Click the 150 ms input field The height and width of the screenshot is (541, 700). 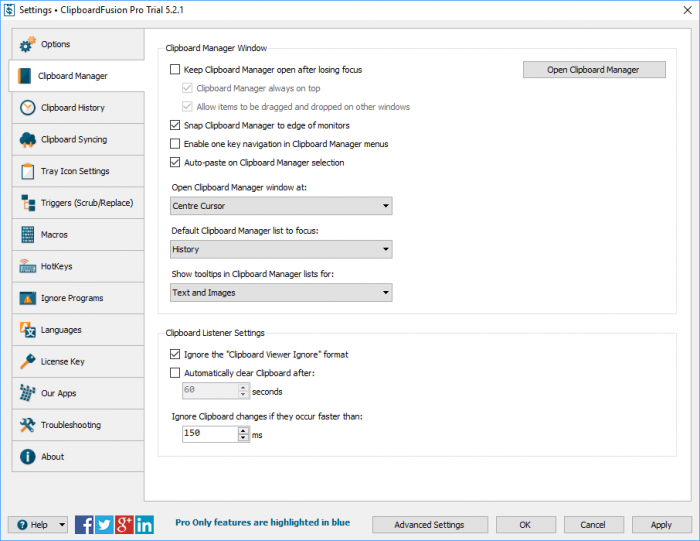pos(210,434)
